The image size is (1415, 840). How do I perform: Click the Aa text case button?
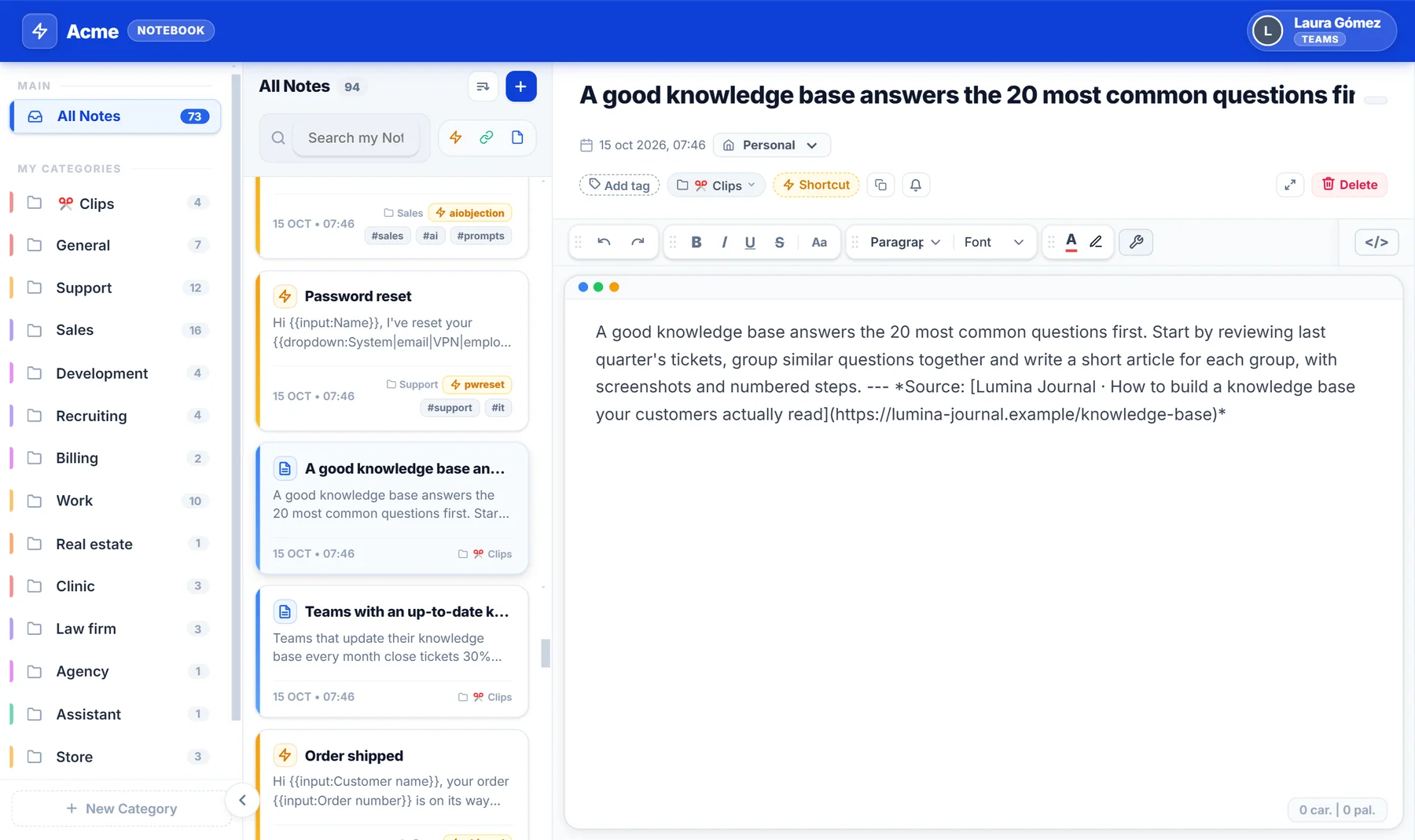[819, 242]
